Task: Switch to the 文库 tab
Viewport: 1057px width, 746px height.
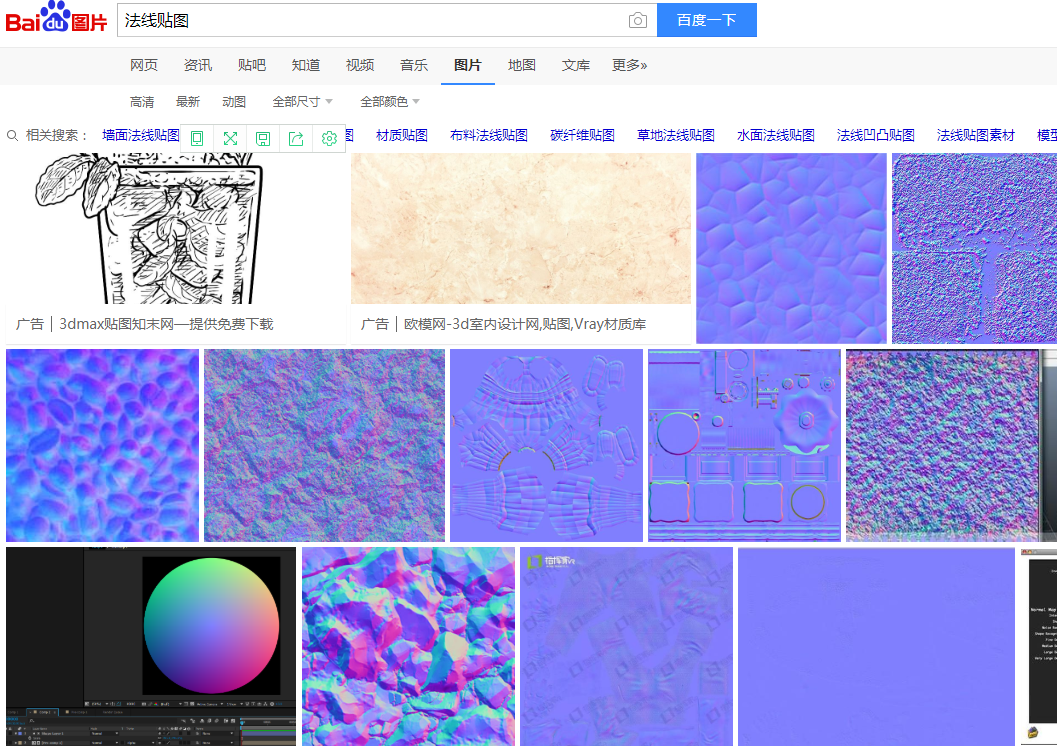Action: tap(575, 65)
